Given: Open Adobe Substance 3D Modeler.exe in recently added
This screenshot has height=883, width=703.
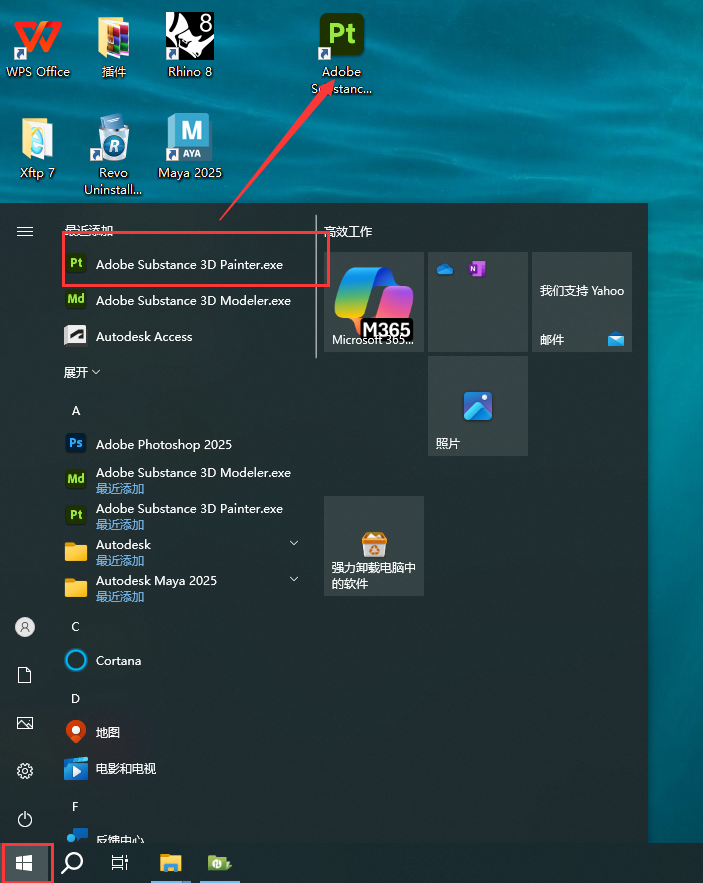Looking at the screenshot, I should (189, 300).
